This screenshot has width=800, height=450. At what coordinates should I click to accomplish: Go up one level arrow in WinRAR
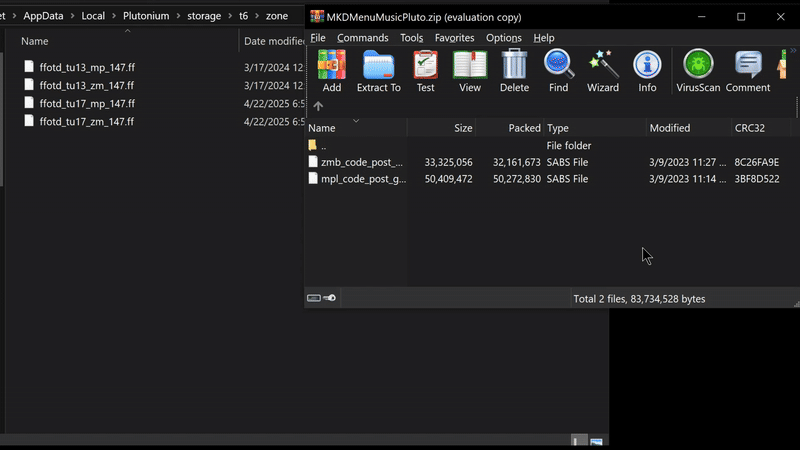(x=318, y=106)
